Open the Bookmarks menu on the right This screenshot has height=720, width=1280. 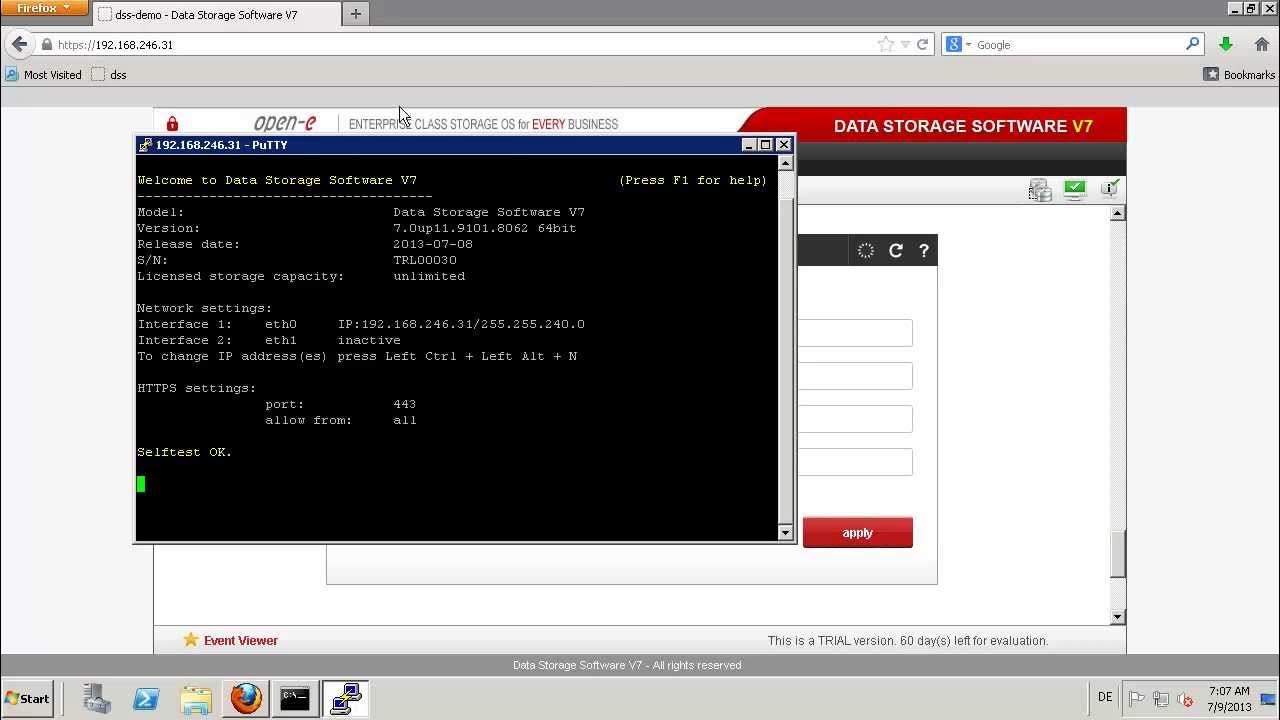[1239, 74]
